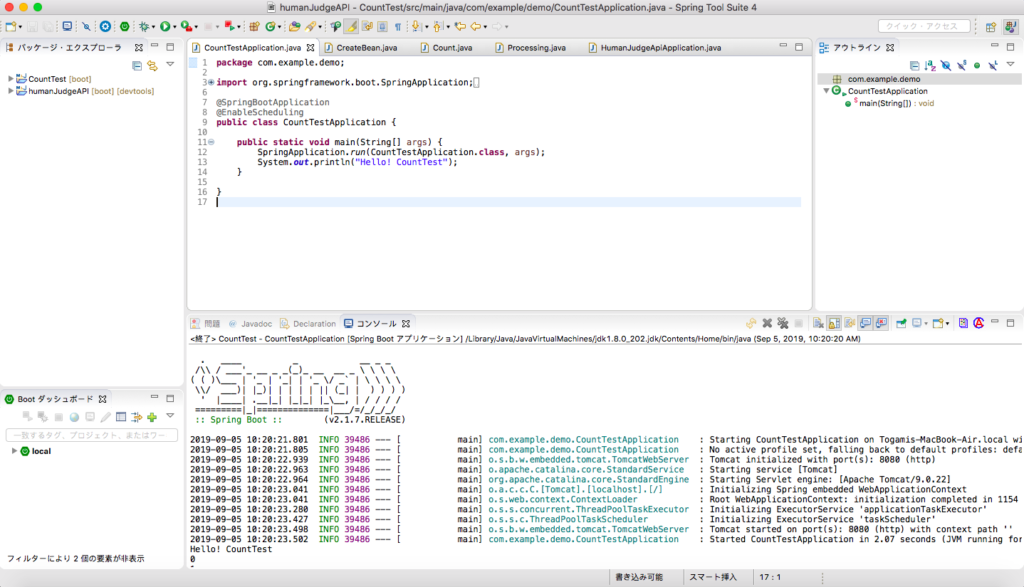
Task: Click the Boot Dashboard tag filter field
Action: [x=92, y=435]
